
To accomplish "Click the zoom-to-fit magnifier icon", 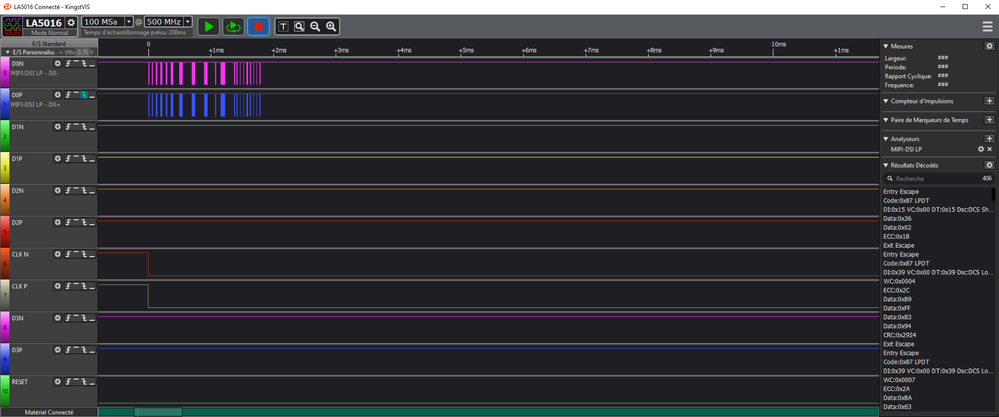I will (299, 26).
